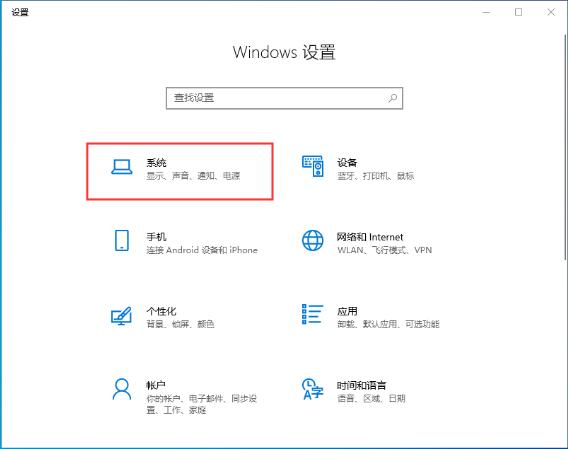568x449 pixels.
Task: Close the 设置 window
Action: tap(551, 12)
